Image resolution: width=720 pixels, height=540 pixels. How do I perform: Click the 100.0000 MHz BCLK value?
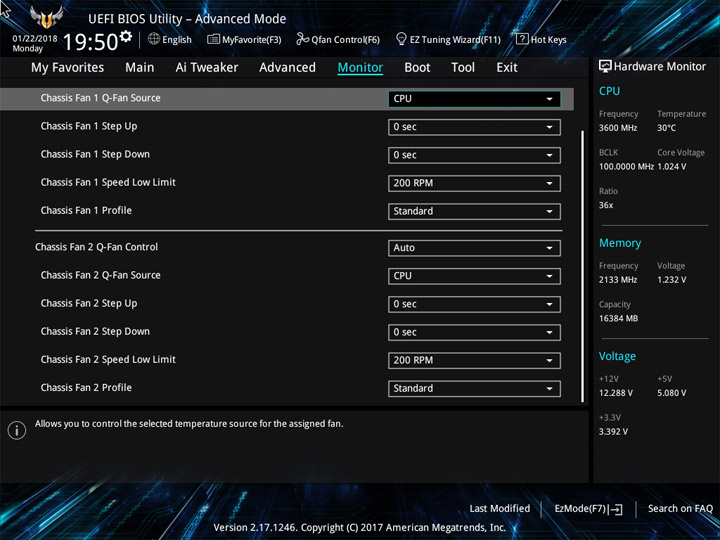(x=626, y=167)
